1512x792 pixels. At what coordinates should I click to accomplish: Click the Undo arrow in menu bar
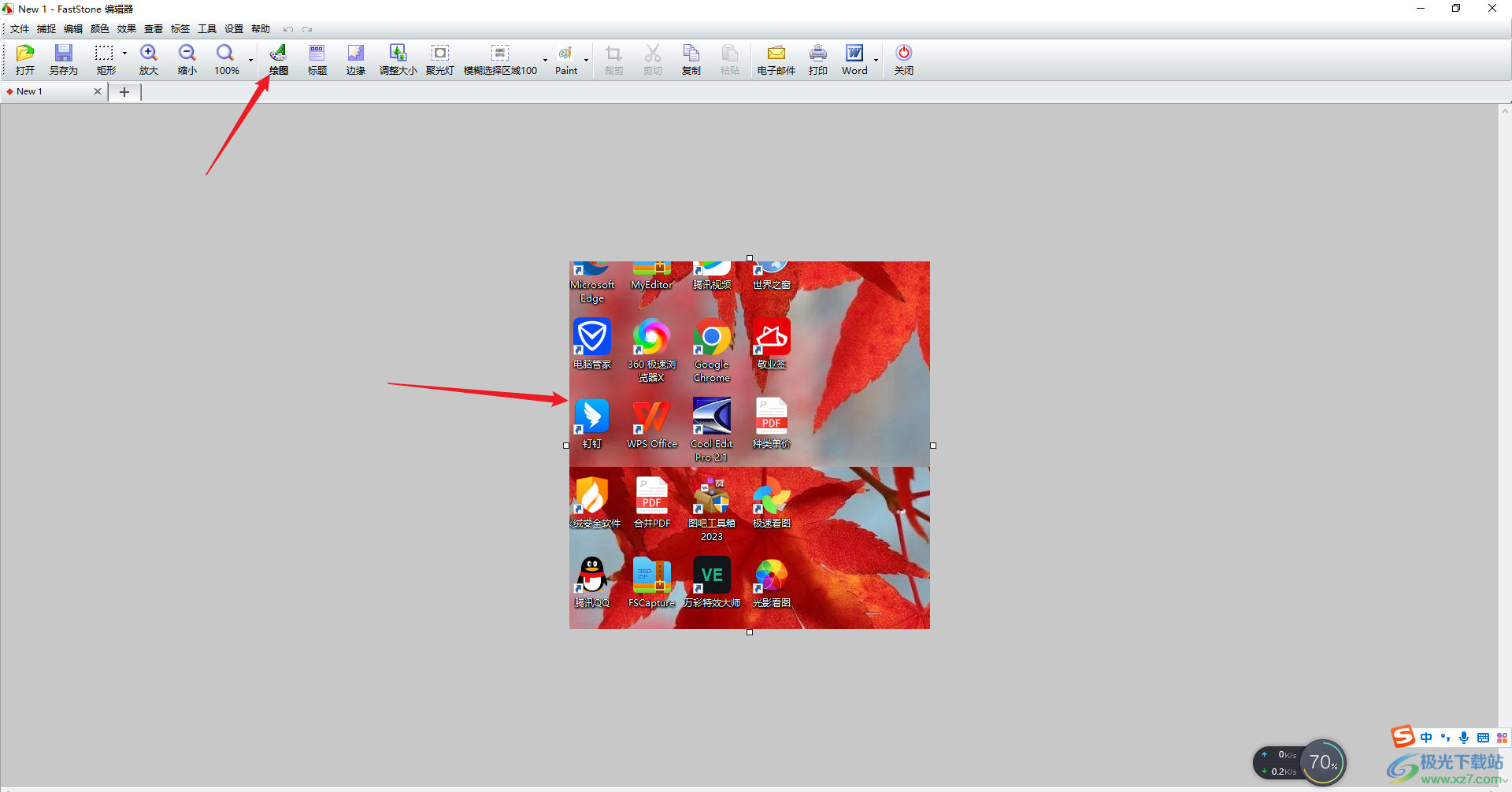tap(288, 29)
